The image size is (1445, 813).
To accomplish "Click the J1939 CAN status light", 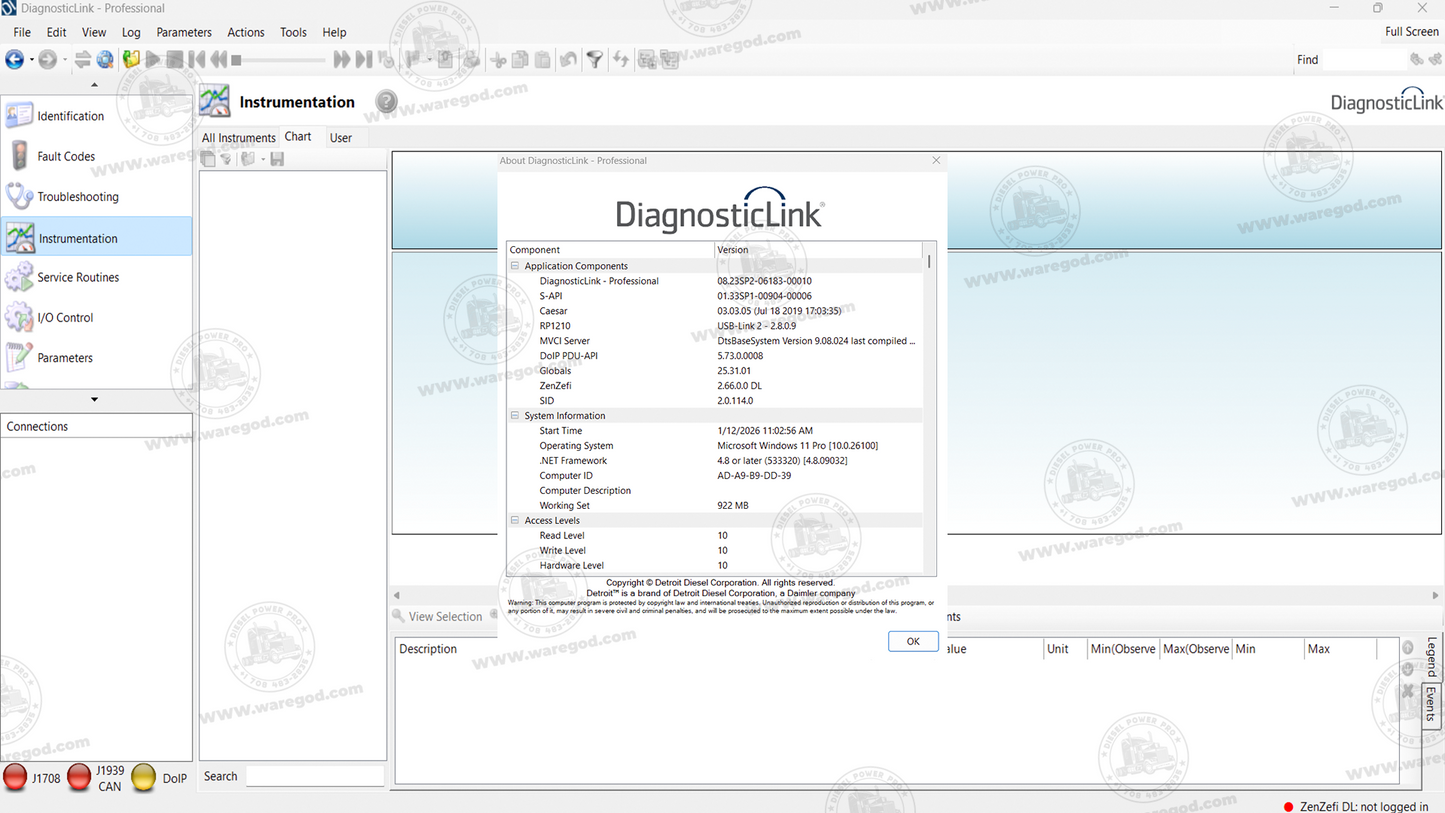I will click(79, 775).
